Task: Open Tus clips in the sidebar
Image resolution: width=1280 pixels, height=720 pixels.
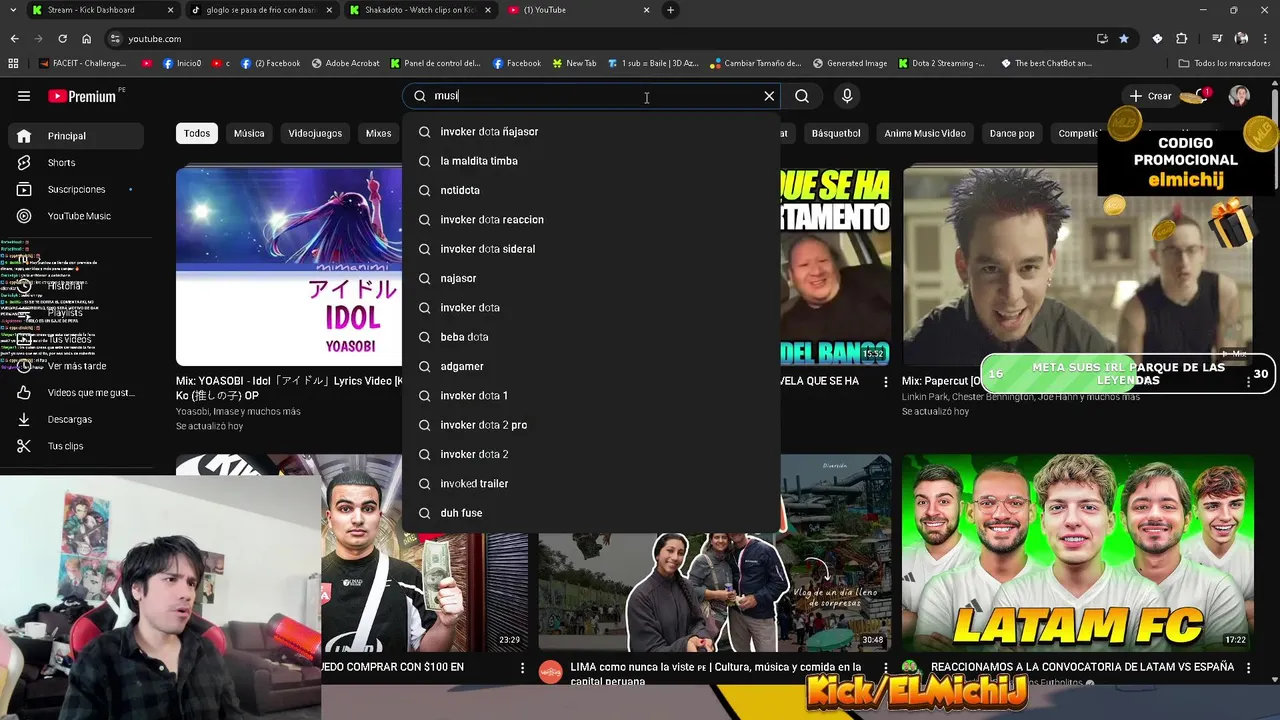Action: point(76,446)
